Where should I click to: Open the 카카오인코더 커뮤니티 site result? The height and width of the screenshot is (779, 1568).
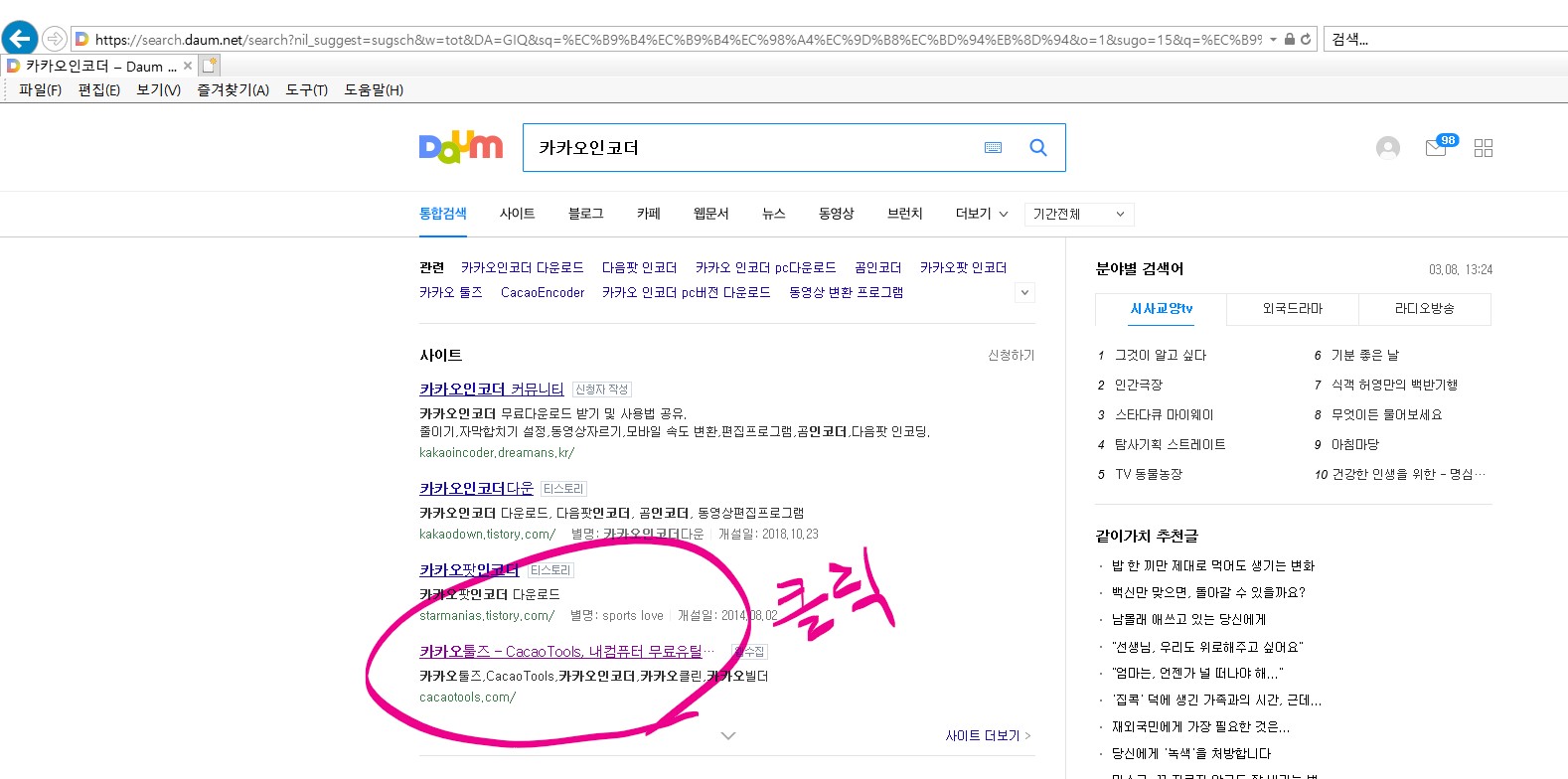click(492, 389)
